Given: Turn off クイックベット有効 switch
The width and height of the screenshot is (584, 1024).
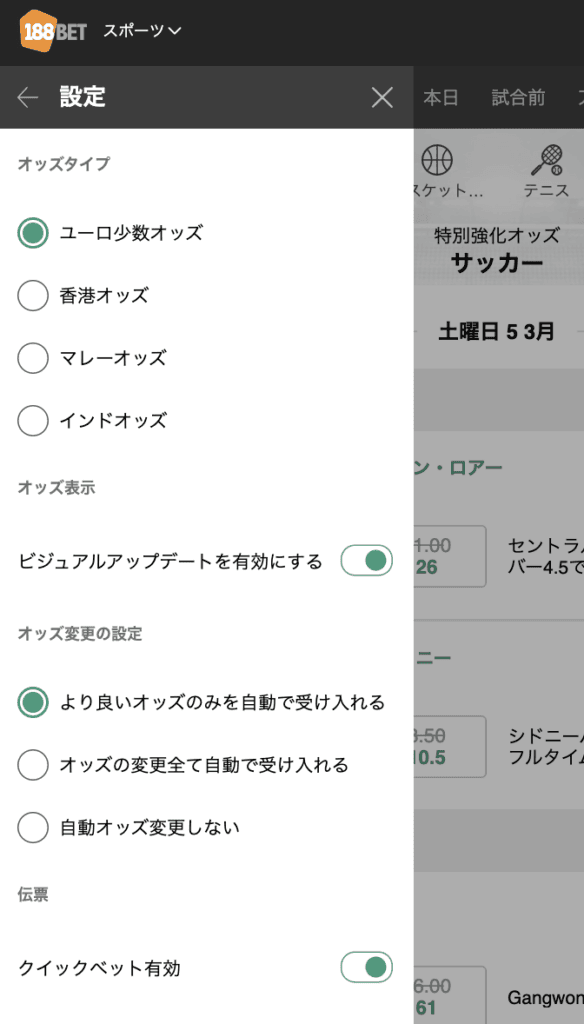Looking at the screenshot, I should pyautogui.click(x=366, y=967).
